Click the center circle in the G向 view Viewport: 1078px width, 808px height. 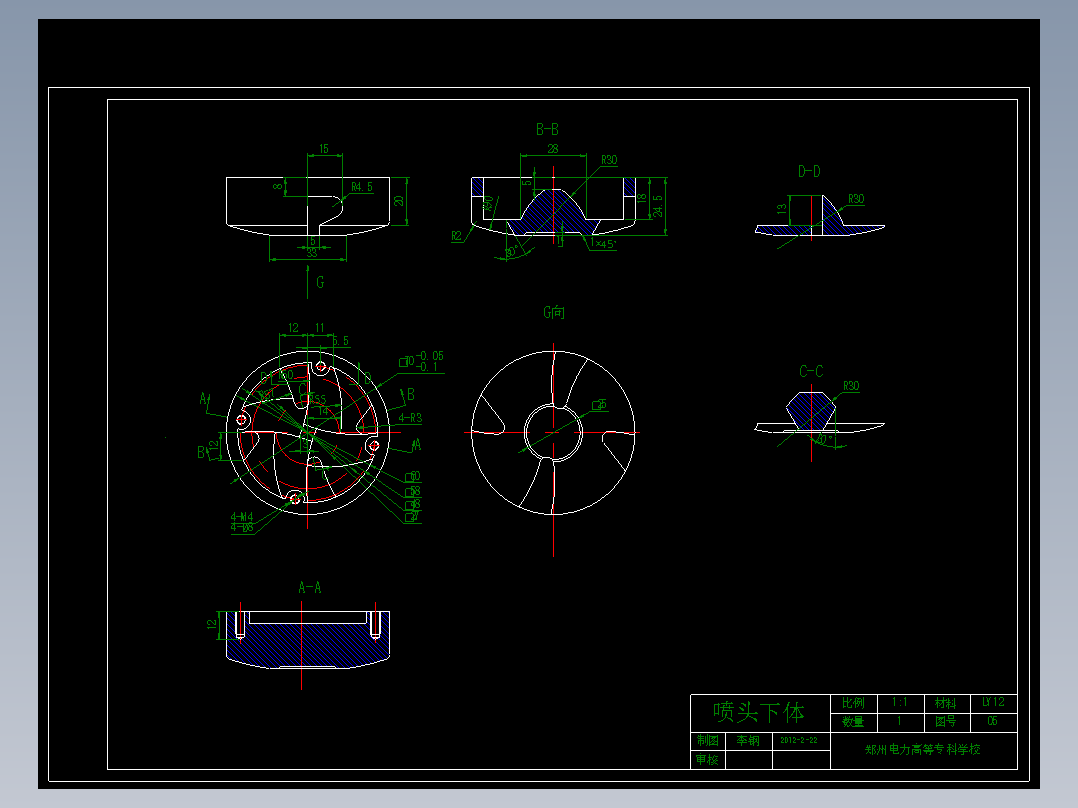pyautogui.click(x=553, y=433)
